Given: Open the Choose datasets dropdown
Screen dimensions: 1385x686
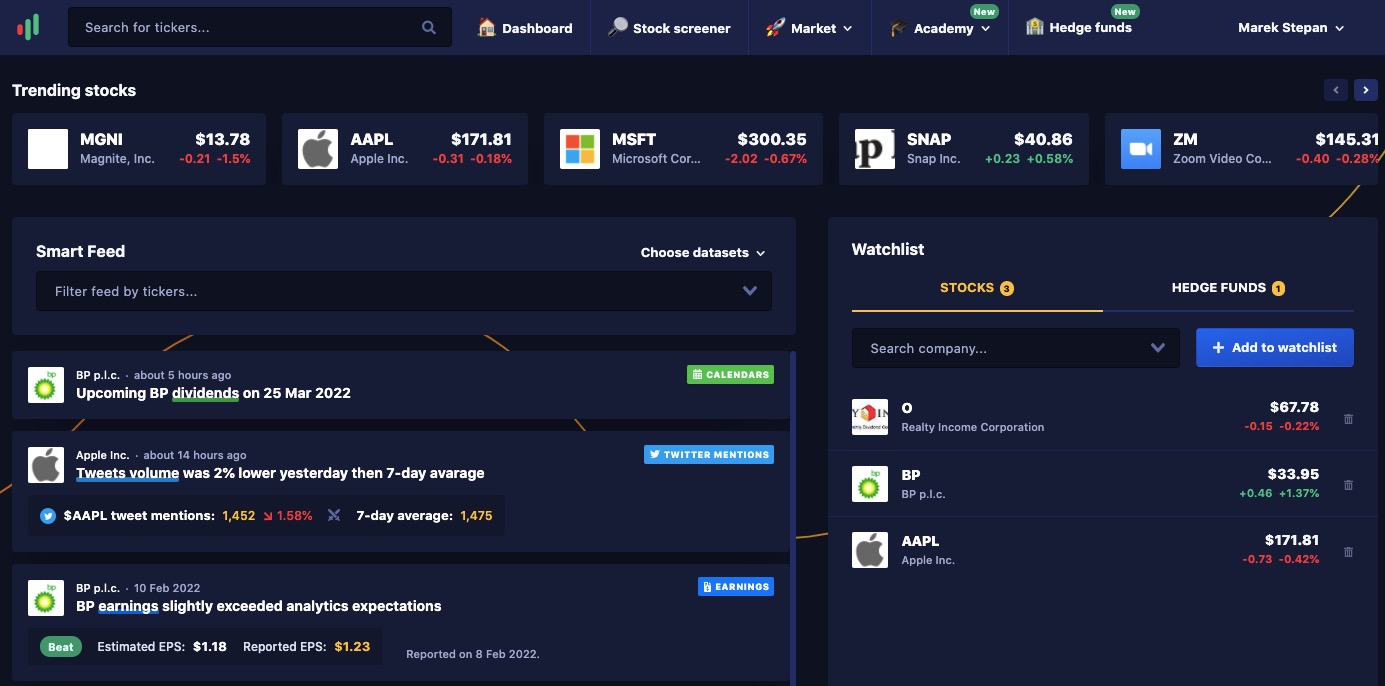Looking at the screenshot, I should [703, 253].
